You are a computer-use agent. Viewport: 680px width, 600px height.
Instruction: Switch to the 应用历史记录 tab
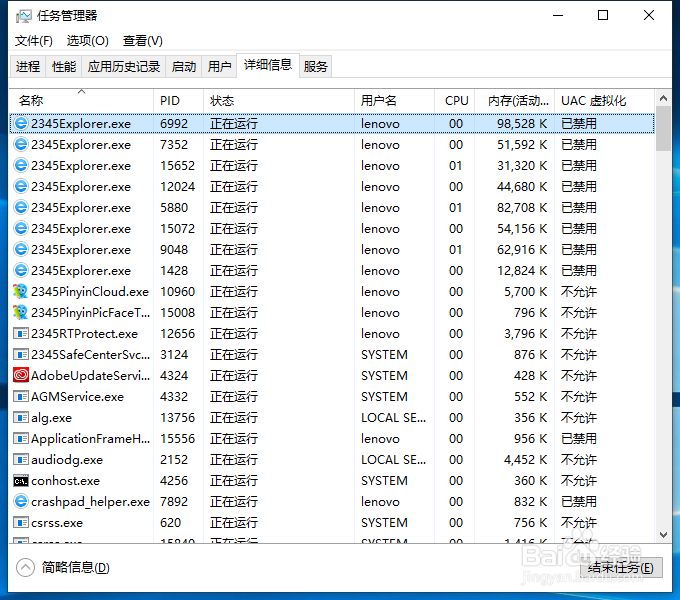[x=124, y=66]
